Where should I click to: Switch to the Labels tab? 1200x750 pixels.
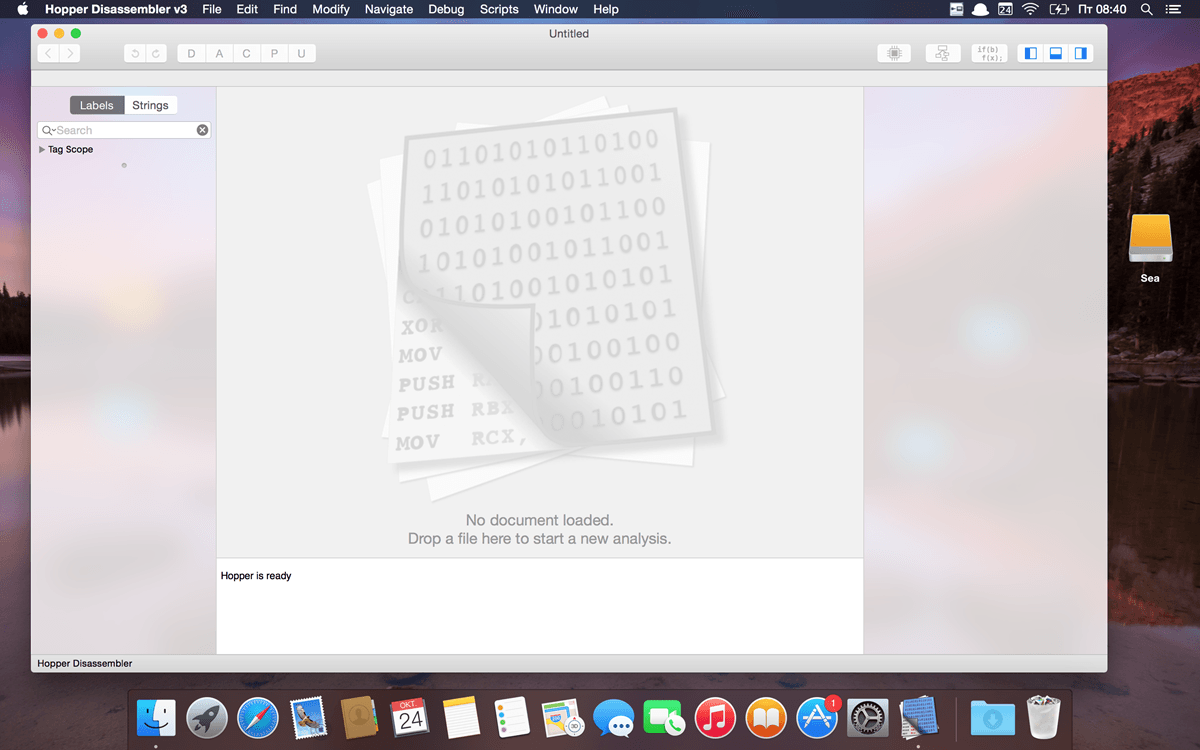(x=97, y=105)
